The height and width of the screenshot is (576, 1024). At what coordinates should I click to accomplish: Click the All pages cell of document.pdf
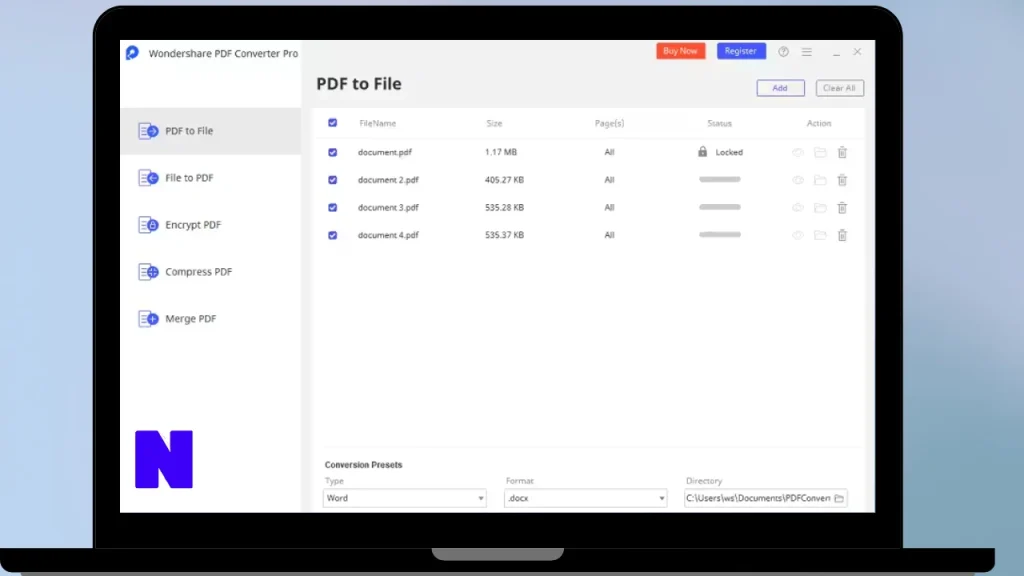(x=609, y=152)
